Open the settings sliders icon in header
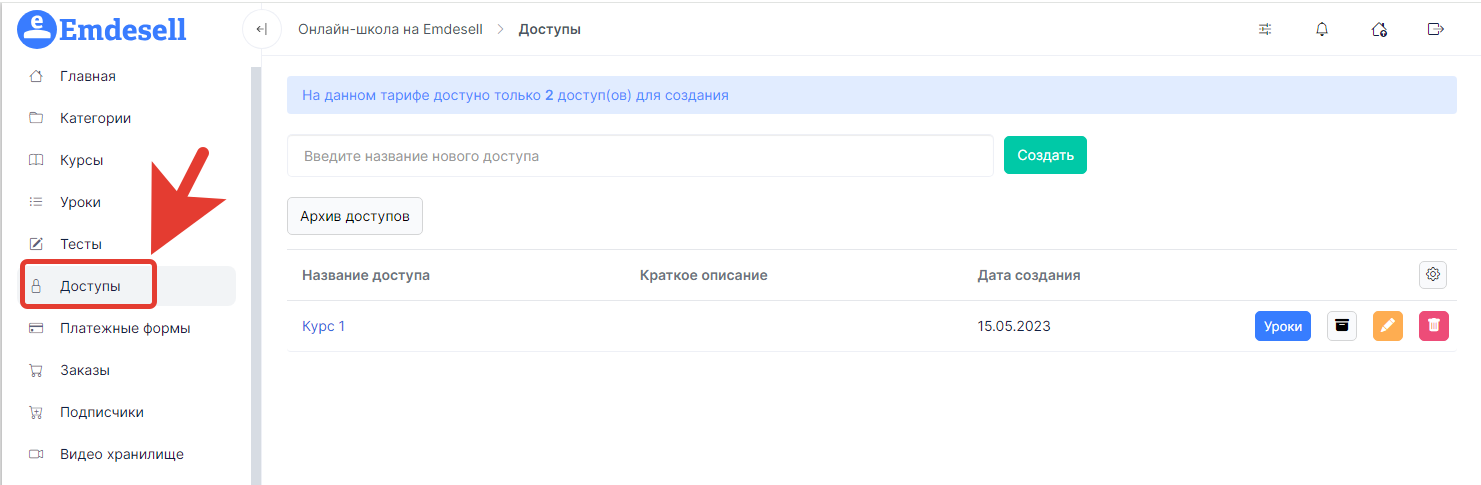The image size is (1481, 485). pyautogui.click(x=1265, y=29)
